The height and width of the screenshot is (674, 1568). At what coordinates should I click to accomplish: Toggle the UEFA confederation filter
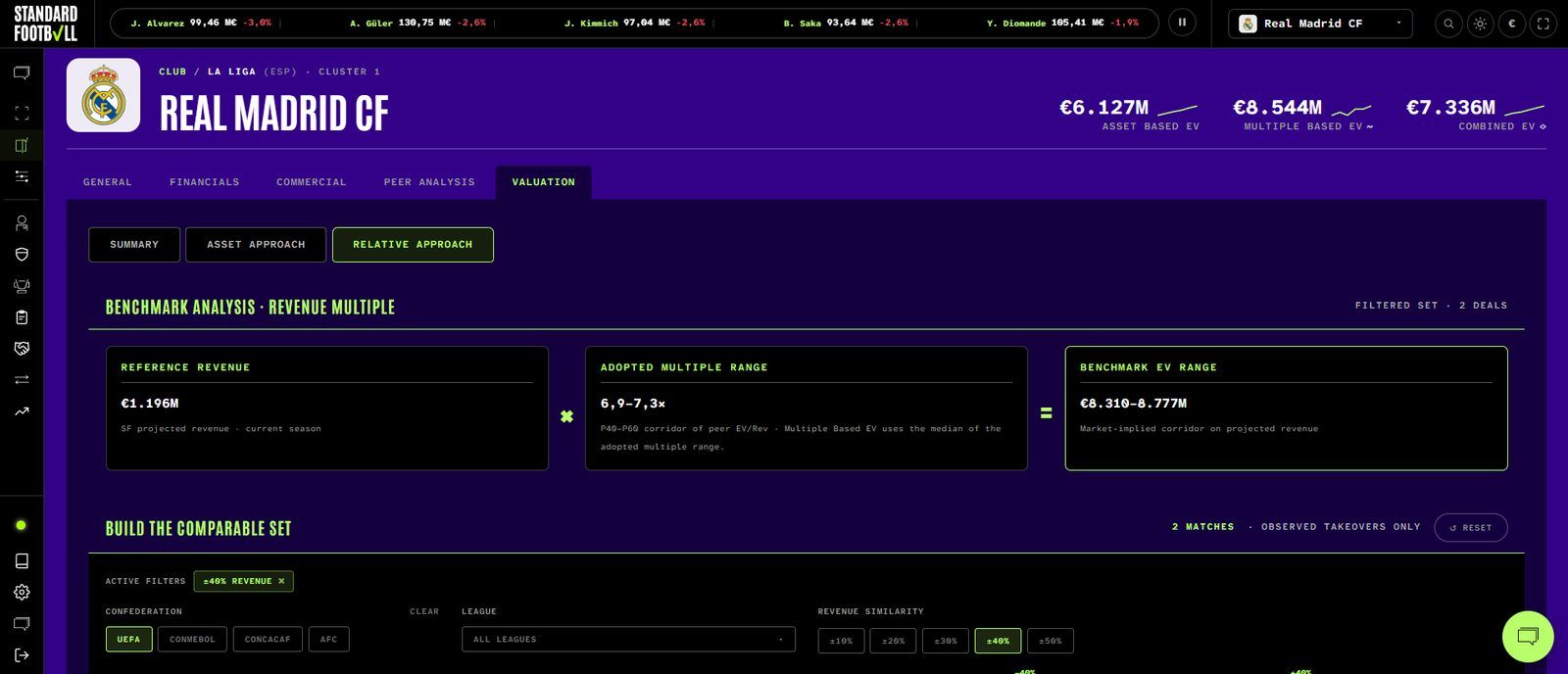(x=128, y=640)
